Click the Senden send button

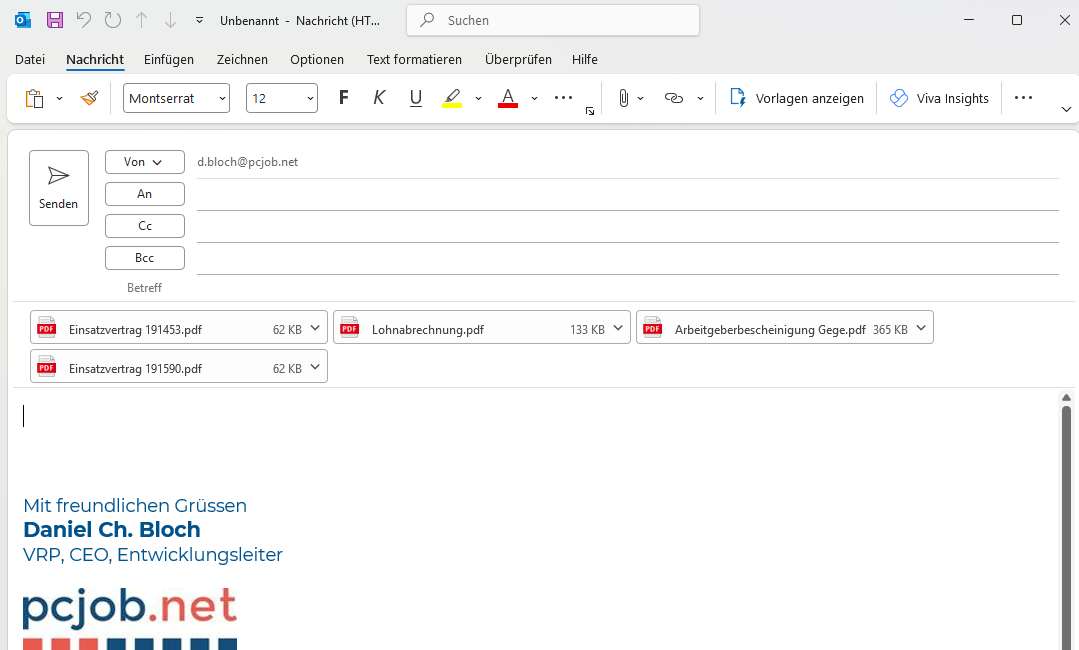[x=59, y=188]
